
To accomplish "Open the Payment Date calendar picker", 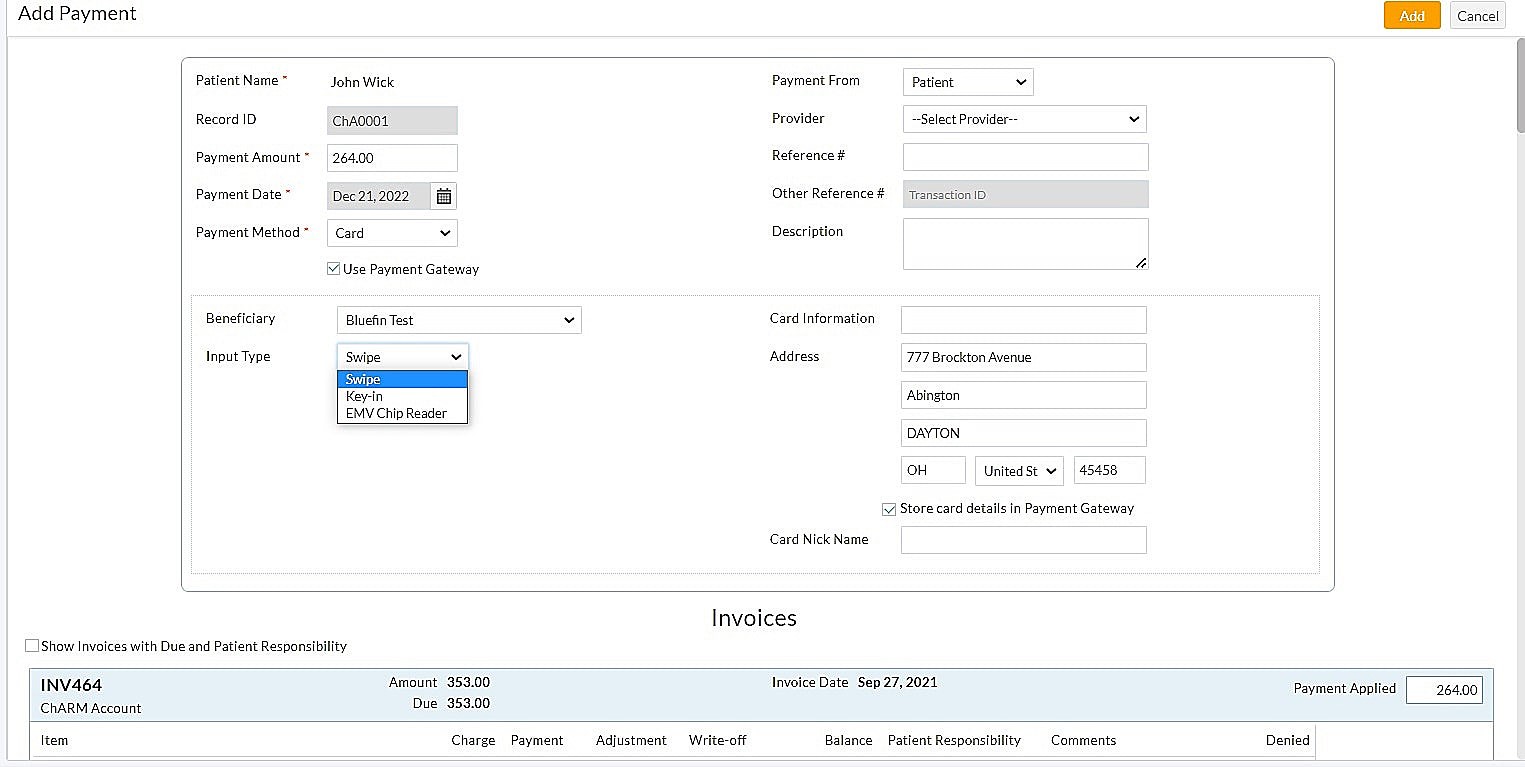I will 444,196.
